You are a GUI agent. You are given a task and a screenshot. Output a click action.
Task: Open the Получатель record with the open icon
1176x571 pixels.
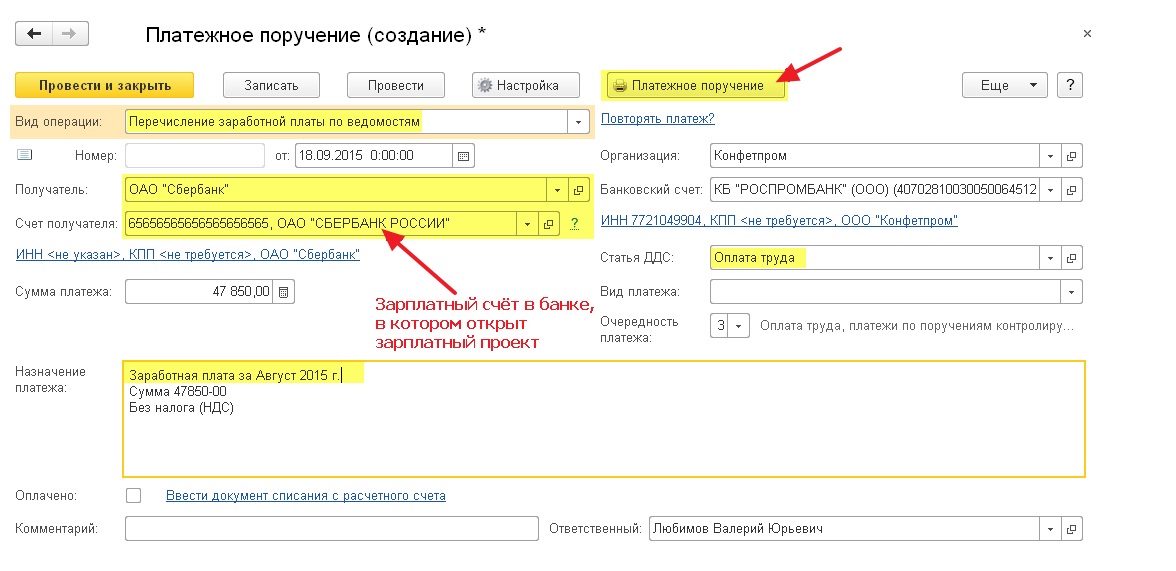[x=578, y=190]
